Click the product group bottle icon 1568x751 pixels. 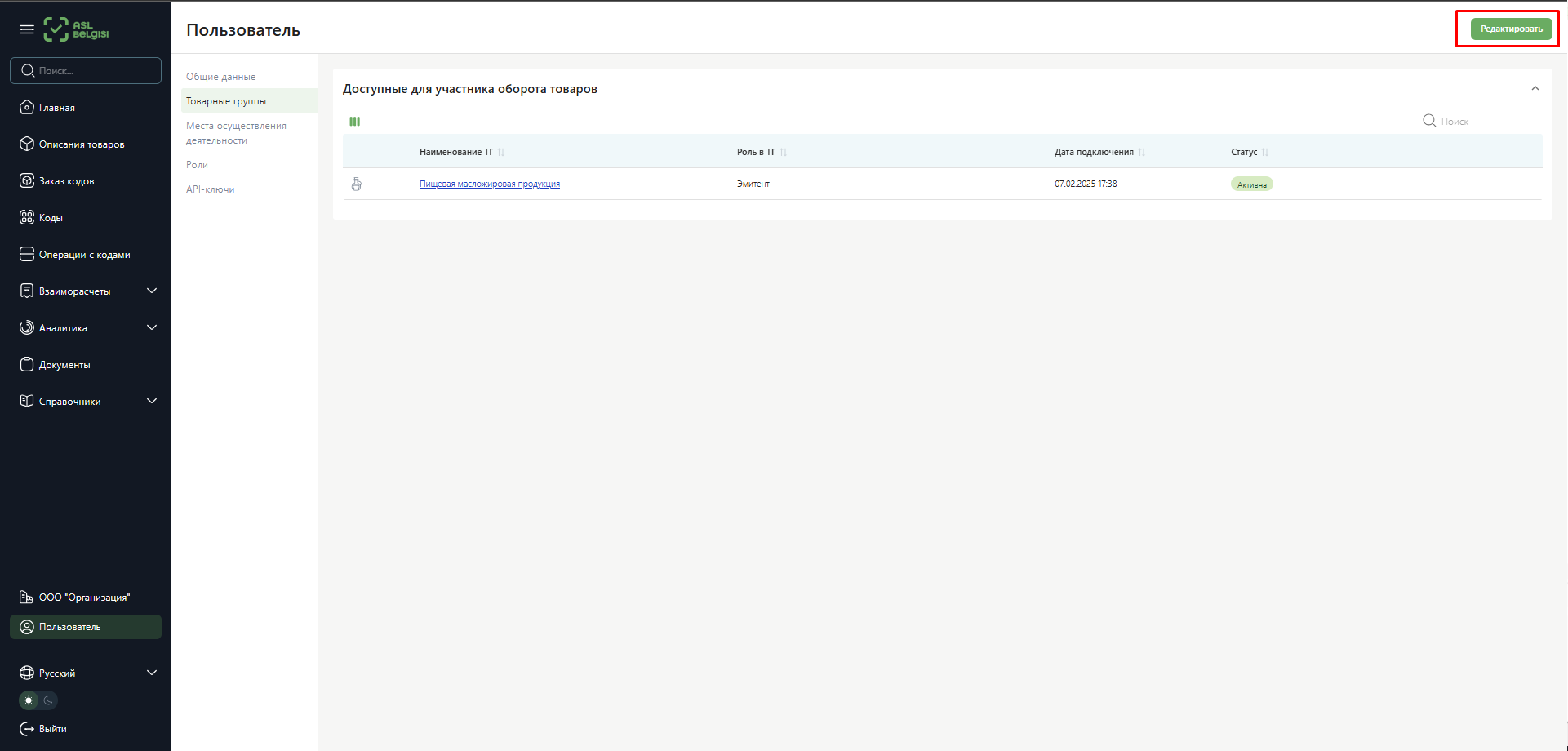point(357,184)
